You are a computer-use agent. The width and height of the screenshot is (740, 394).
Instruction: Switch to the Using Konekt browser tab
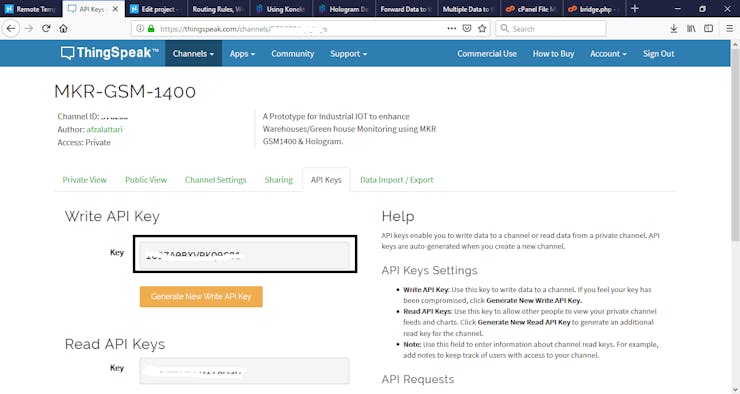[280, 9]
